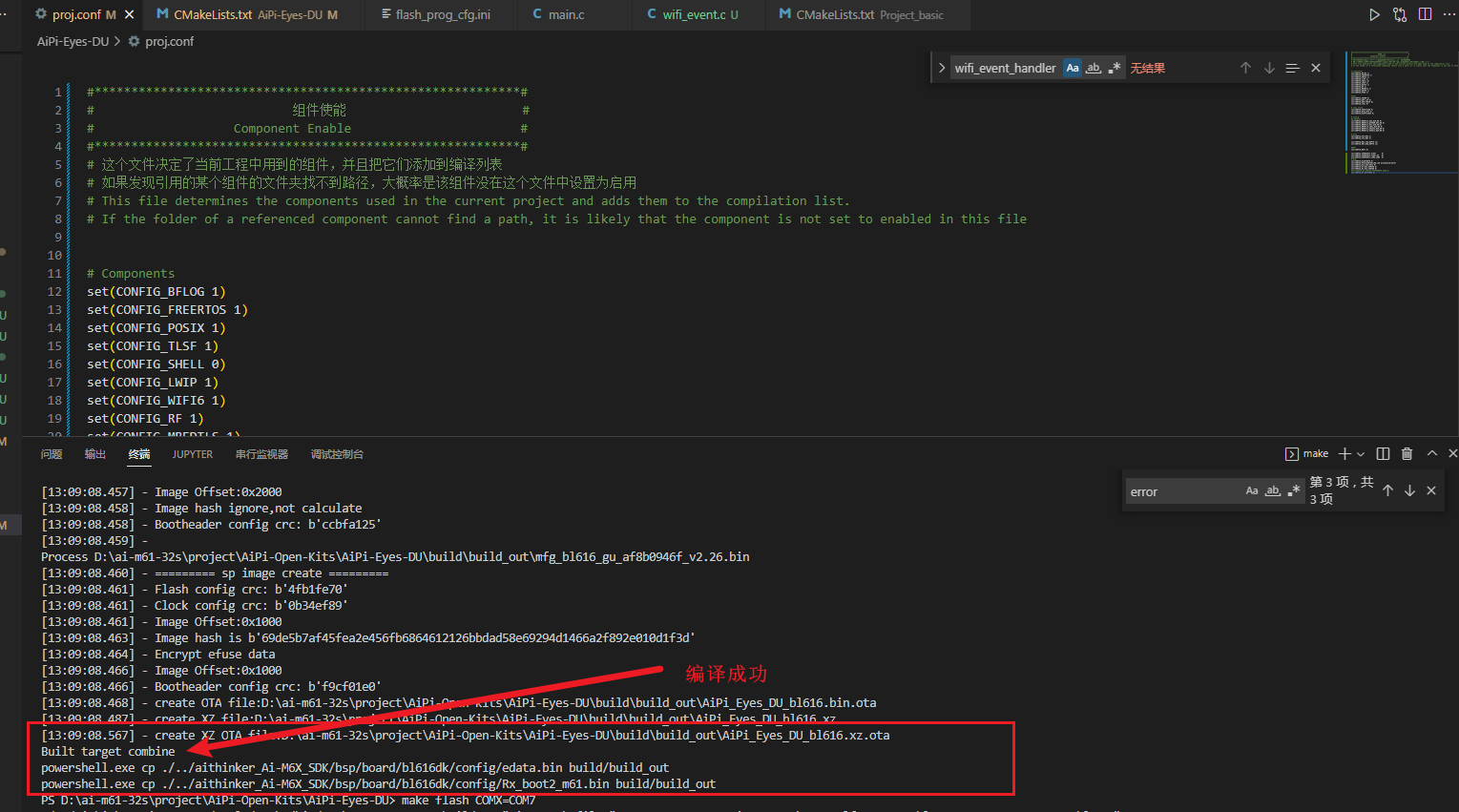Expand replace field in editor find widget
1459x812 pixels.
click(x=942, y=68)
